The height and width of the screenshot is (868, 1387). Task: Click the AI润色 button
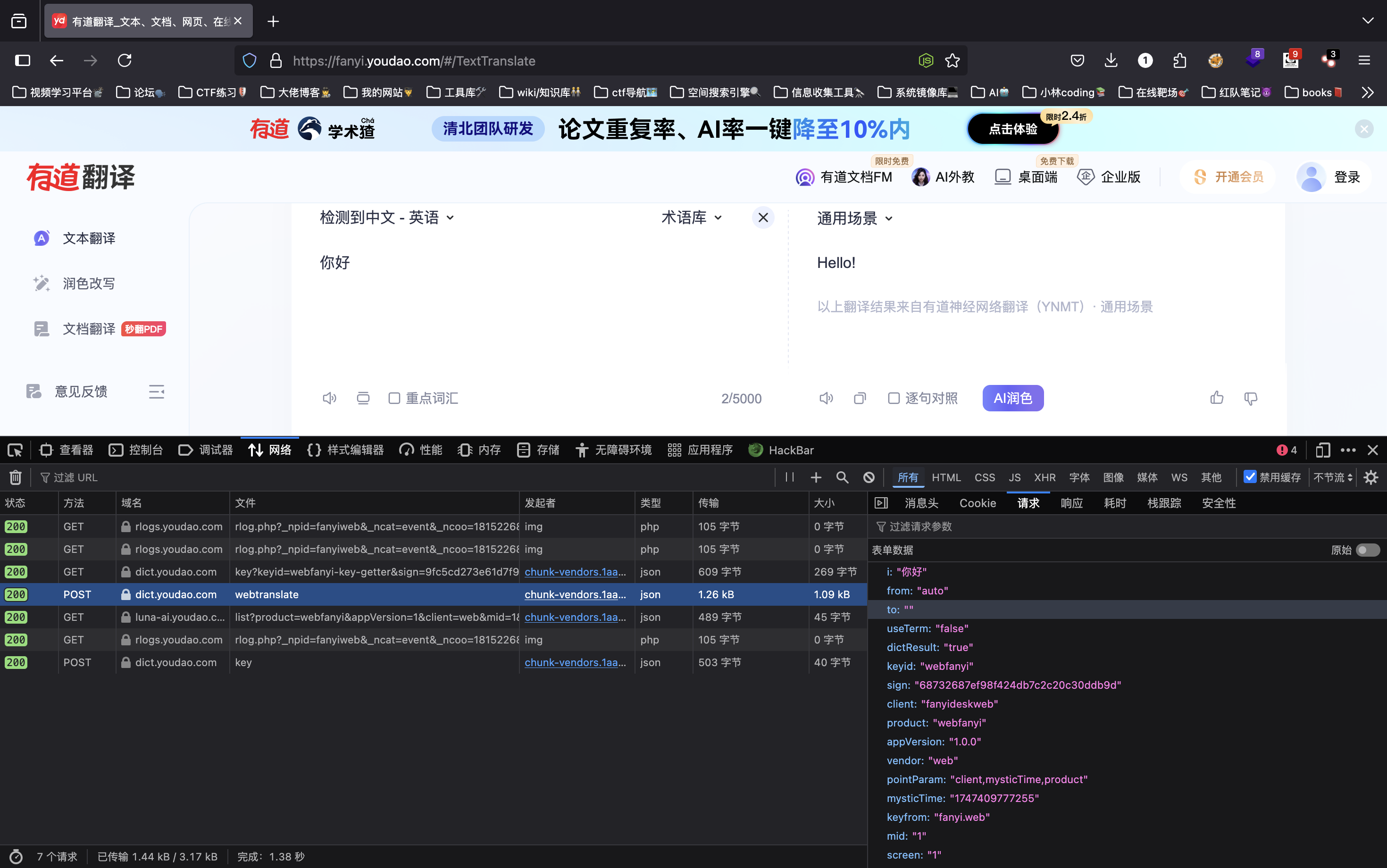[1013, 398]
